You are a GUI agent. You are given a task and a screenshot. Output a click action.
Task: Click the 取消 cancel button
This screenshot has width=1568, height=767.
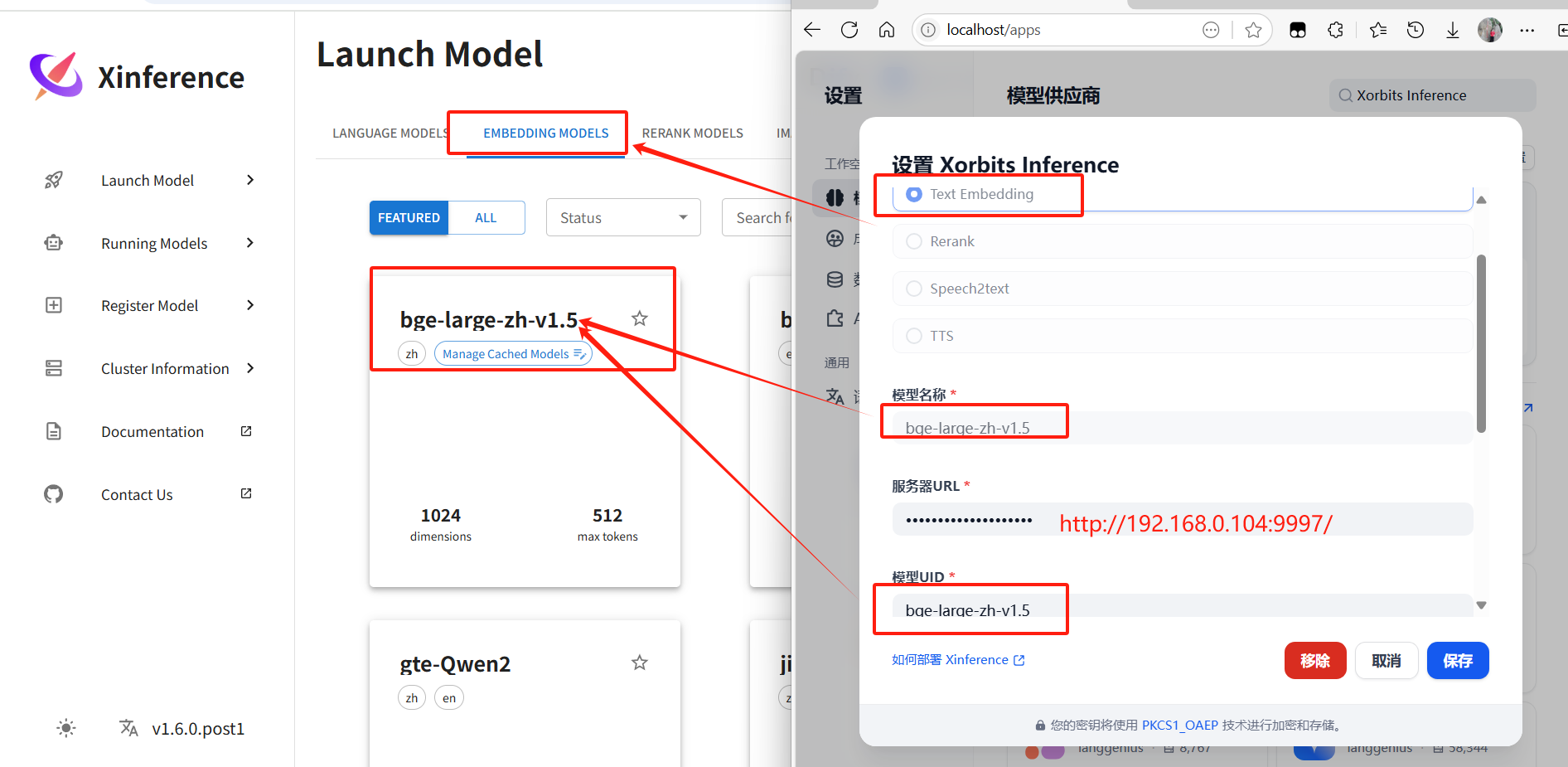pyautogui.click(x=1387, y=660)
